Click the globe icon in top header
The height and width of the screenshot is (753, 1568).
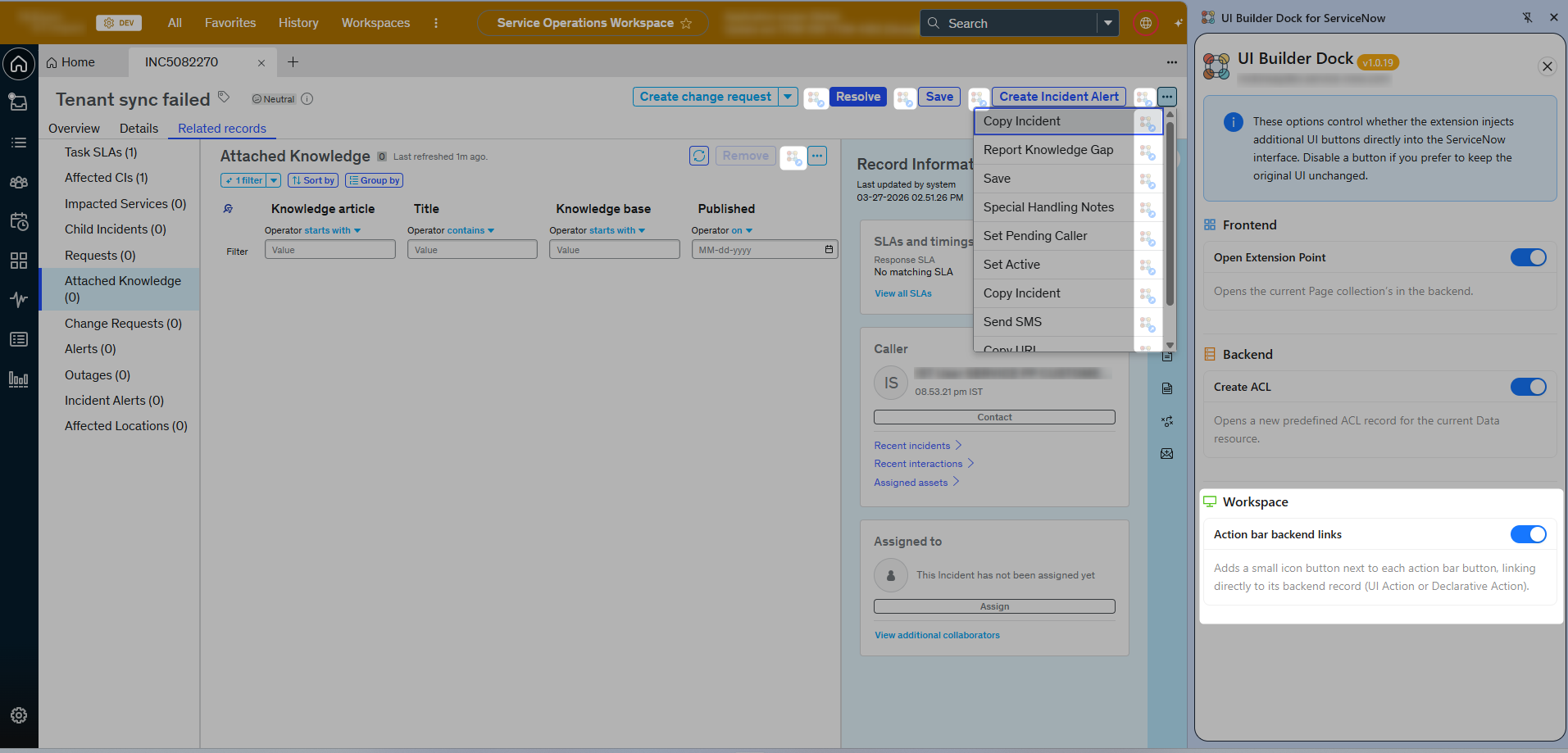pos(1145,23)
